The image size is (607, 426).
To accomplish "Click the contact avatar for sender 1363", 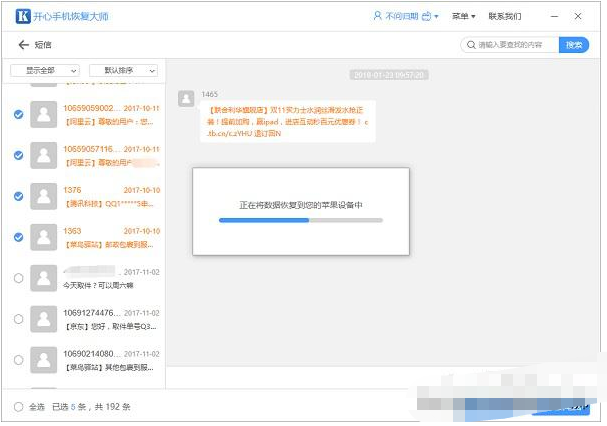I will point(43,237).
